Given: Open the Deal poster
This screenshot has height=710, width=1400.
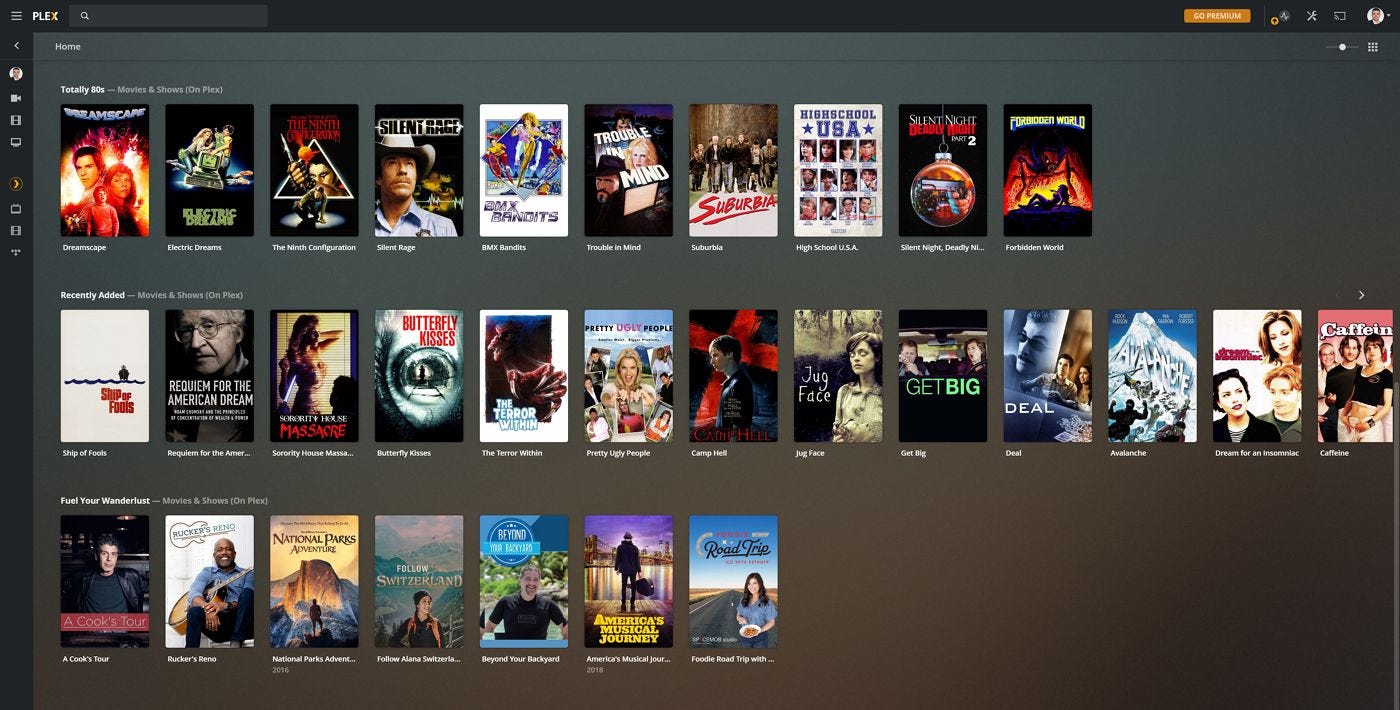Looking at the screenshot, I should pos(1048,376).
